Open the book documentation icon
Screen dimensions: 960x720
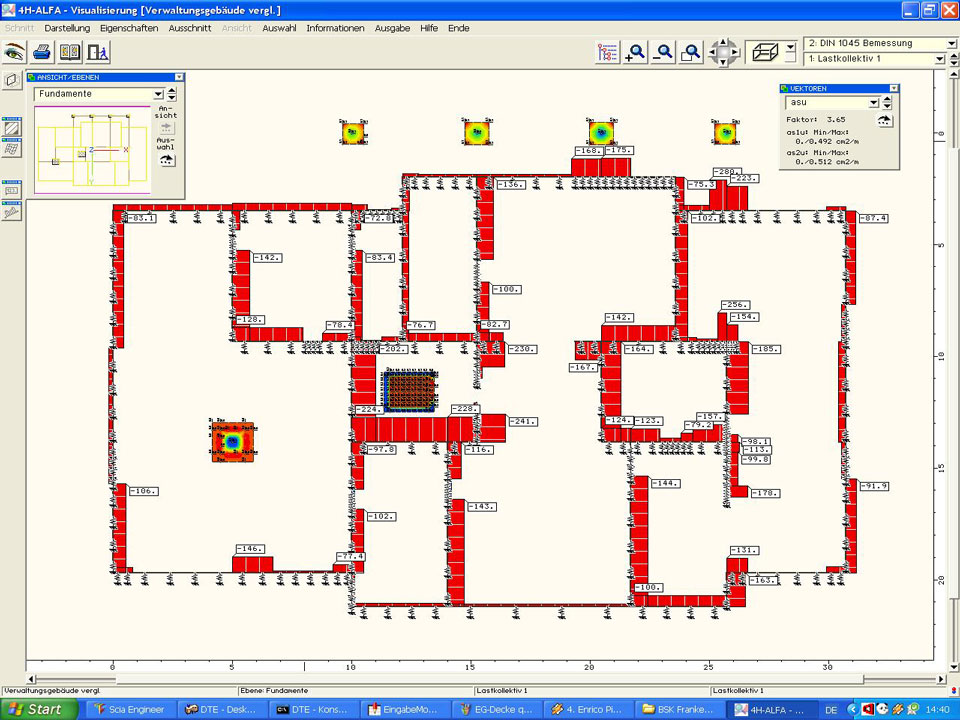point(70,52)
